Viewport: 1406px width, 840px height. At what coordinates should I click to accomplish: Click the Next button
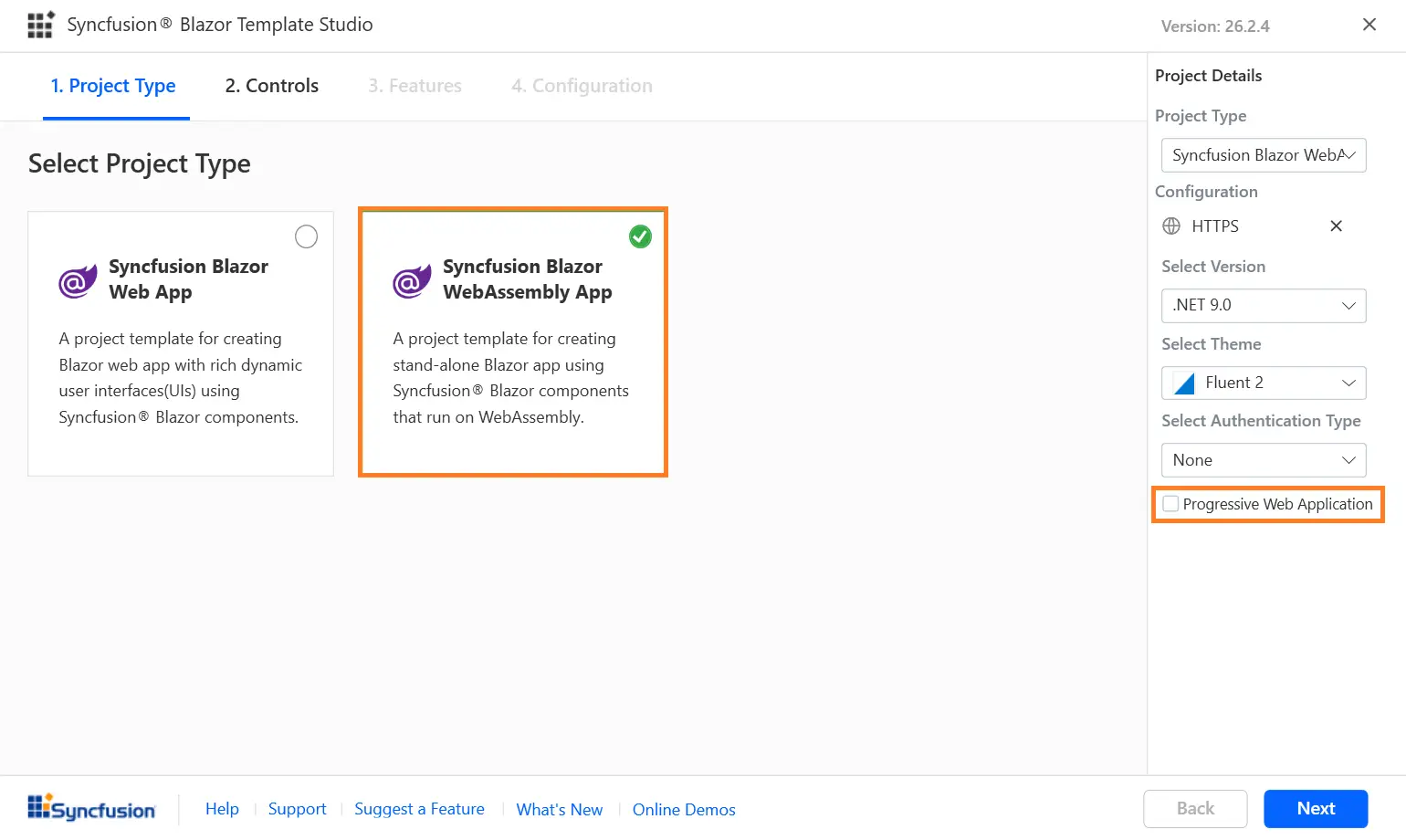click(x=1315, y=808)
